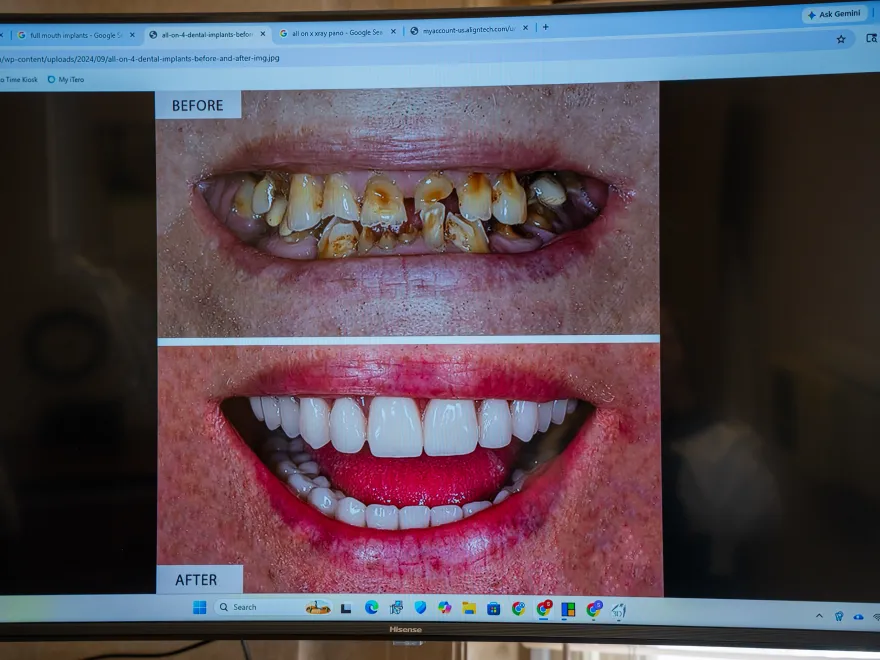Open the myaccount-us.aligntech.com tab
The height and width of the screenshot is (660, 880).
[x=468, y=30]
